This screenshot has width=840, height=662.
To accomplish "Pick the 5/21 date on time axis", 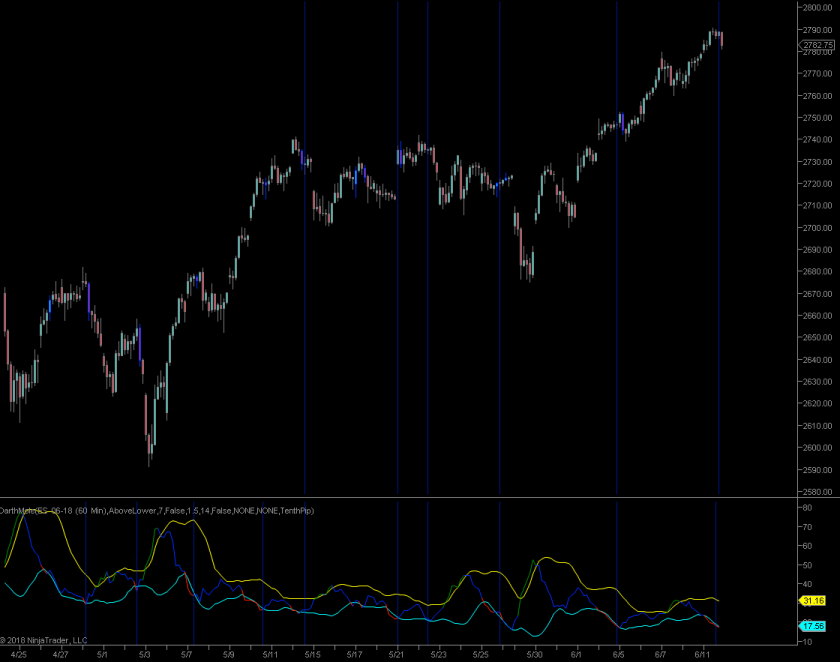I will click(396, 655).
